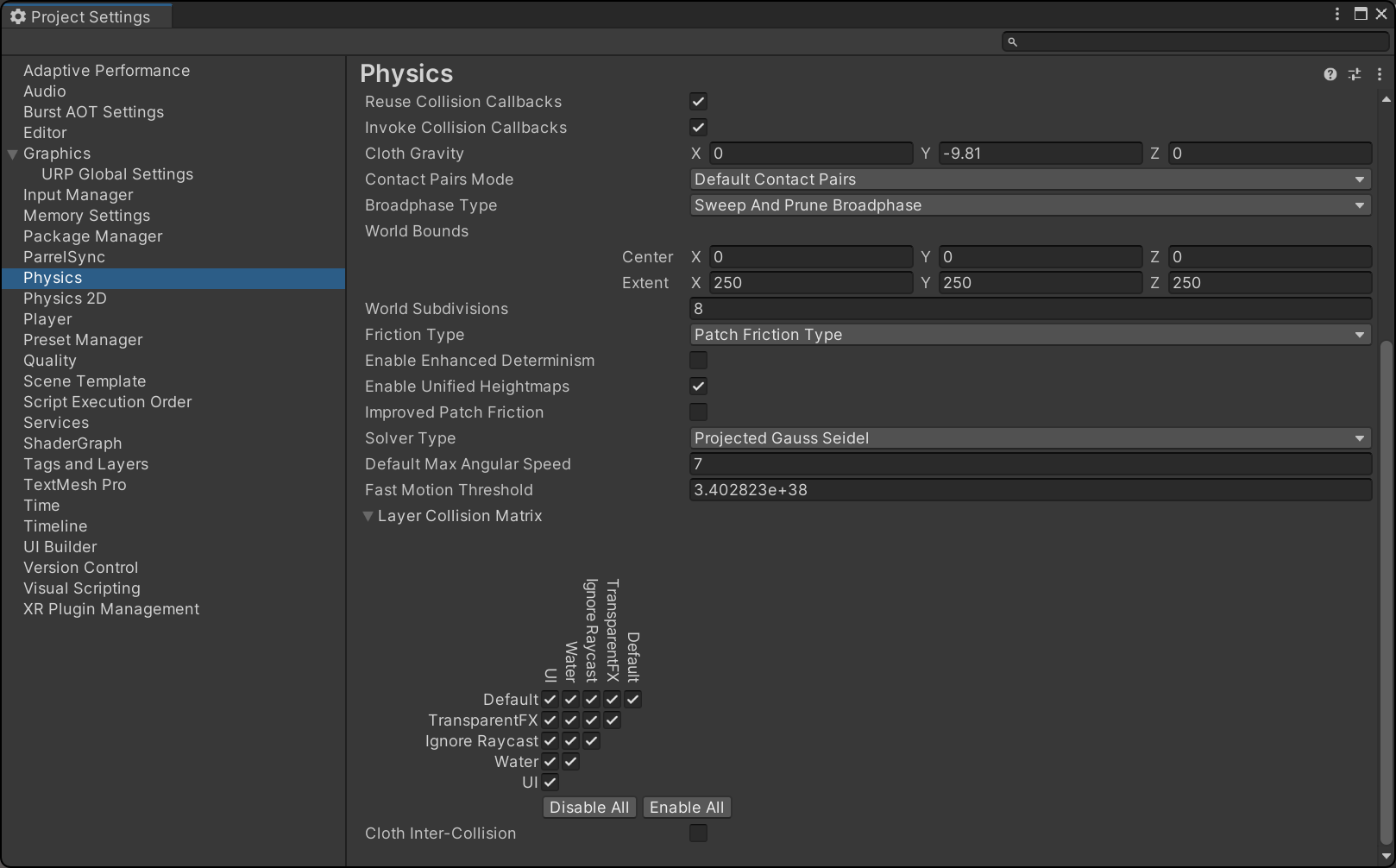Open Tags and Layers settings
This screenshot has width=1396, height=868.
[x=85, y=464]
